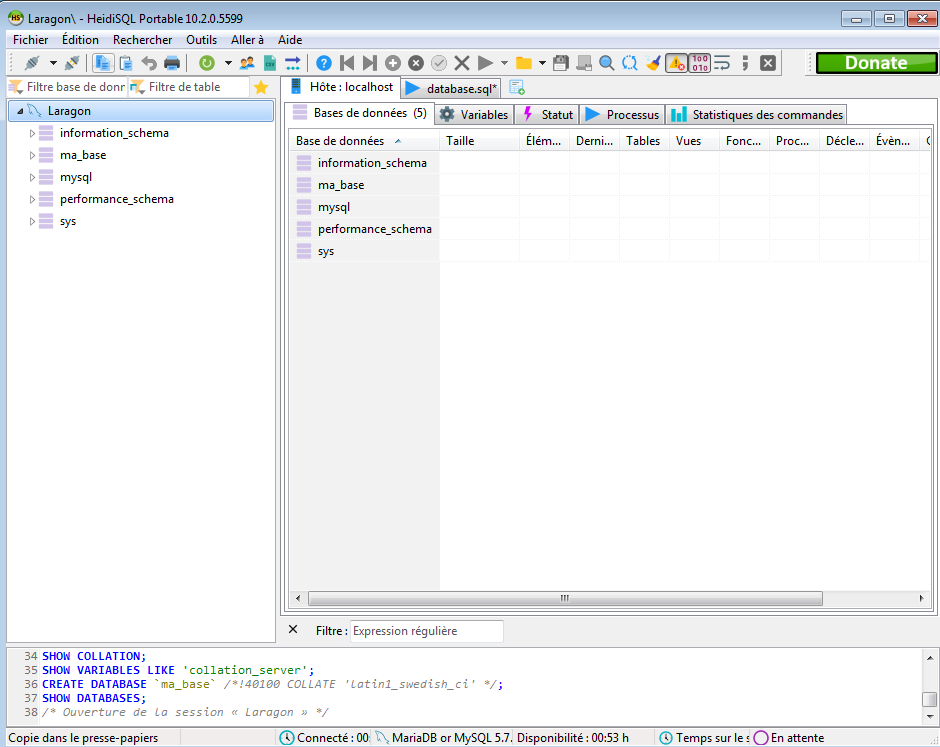Open the connect dropdown arrow beside plug icon

pos(53,63)
